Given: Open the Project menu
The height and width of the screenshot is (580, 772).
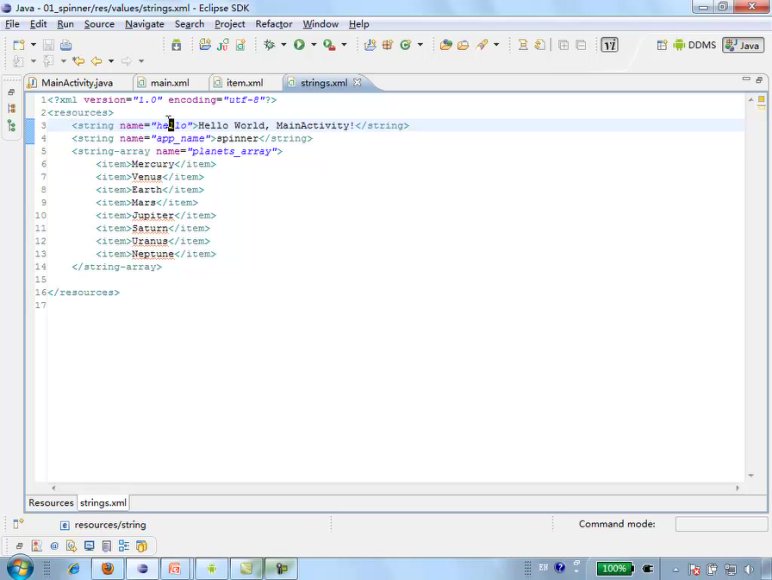Looking at the screenshot, I should 229,24.
